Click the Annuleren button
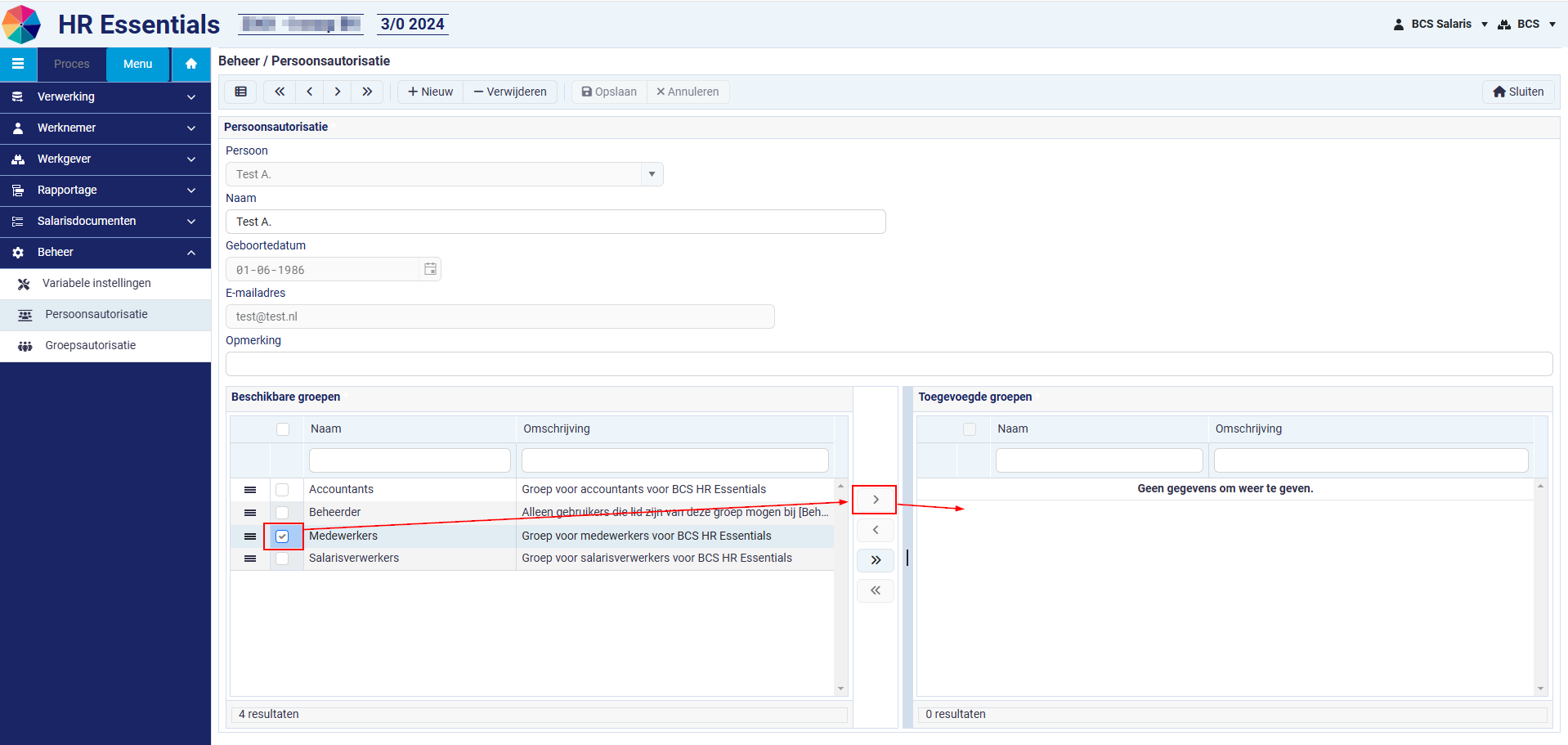The width and height of the screenshot is (1568, 745). (688, 92)
